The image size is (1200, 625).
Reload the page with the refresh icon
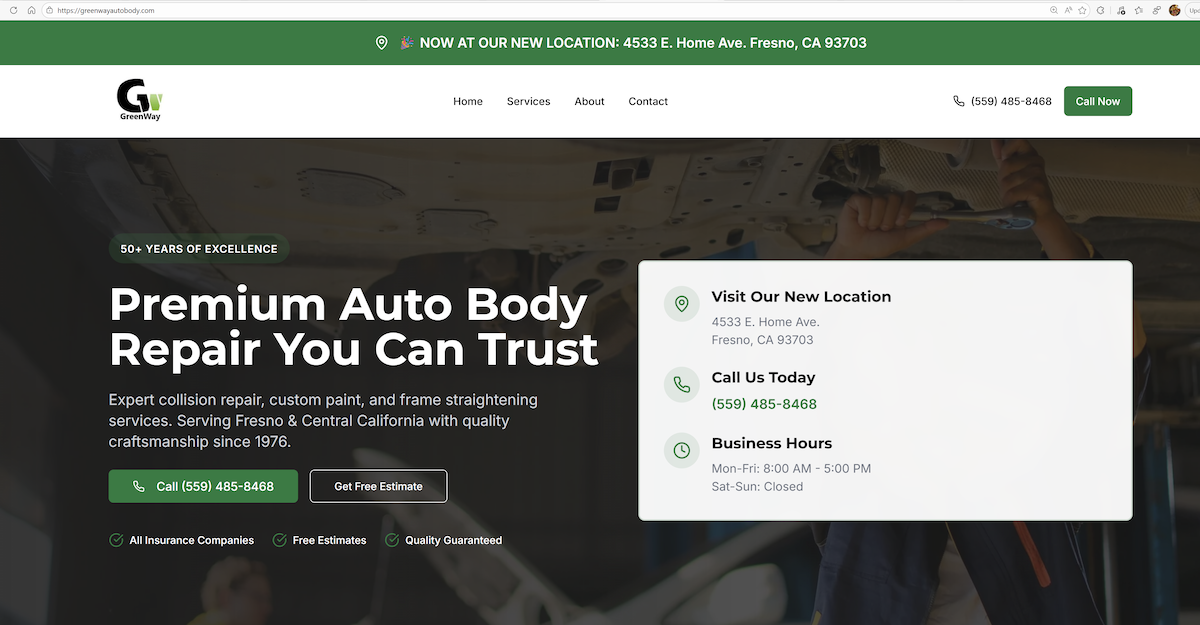coord(12,10)
